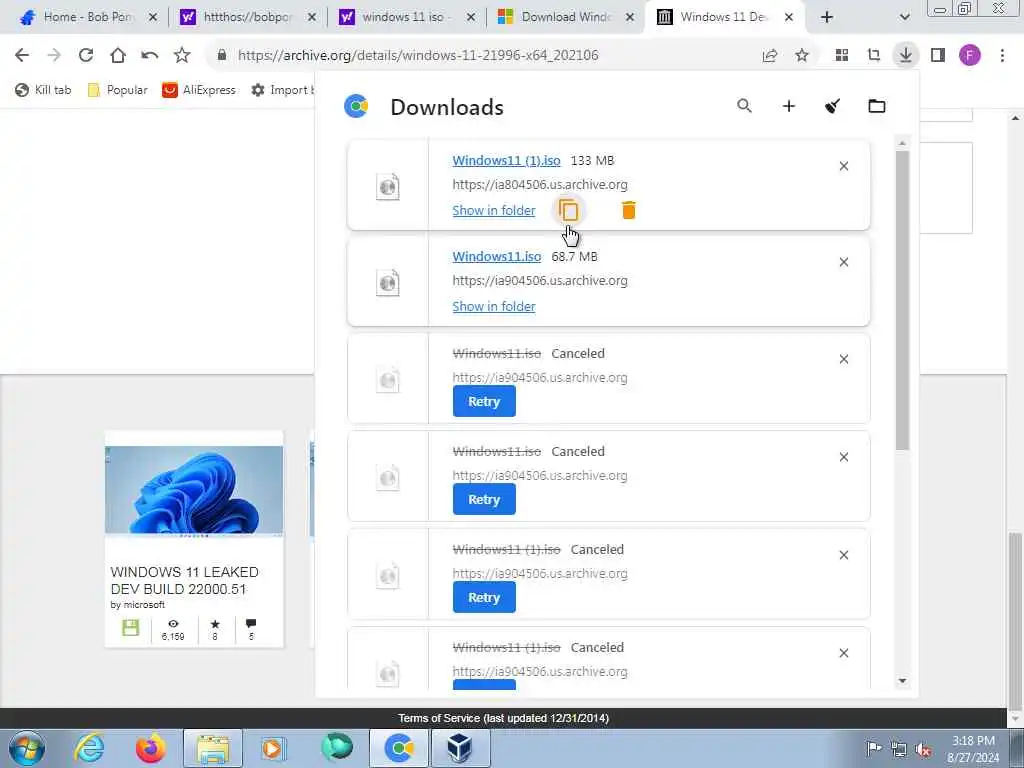Search downloads with the magnifier icon
Viewport: 1024px width, 768px height.
coord(744,106)
